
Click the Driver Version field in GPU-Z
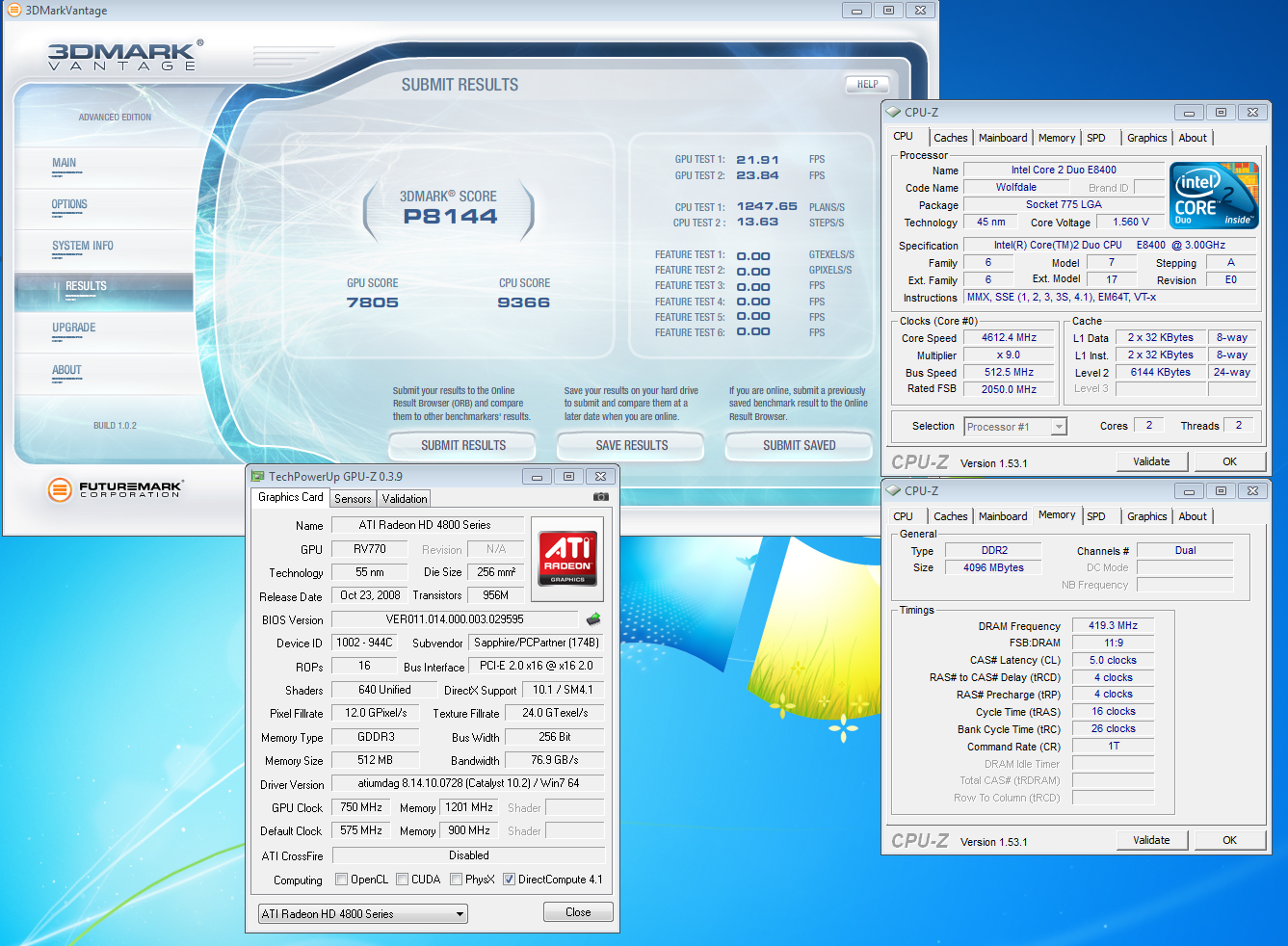pos(468,783)
